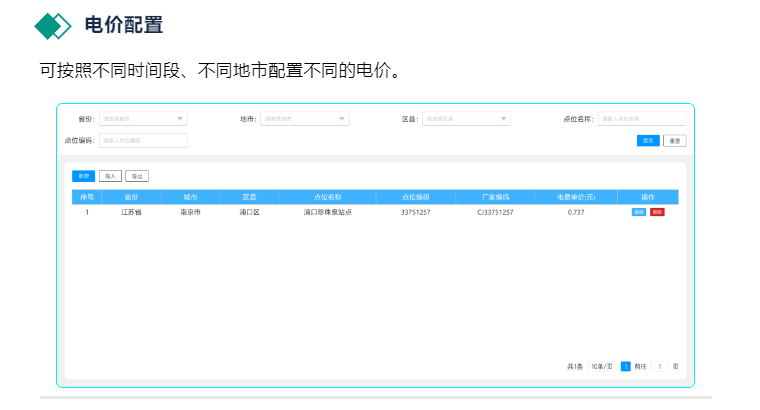Click the 点位名称 input field

pyautogui.click(x=641, y=119)
